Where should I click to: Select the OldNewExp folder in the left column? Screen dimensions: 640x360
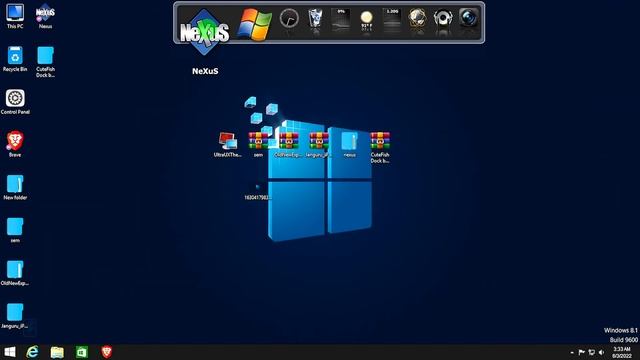coord(15,273)
